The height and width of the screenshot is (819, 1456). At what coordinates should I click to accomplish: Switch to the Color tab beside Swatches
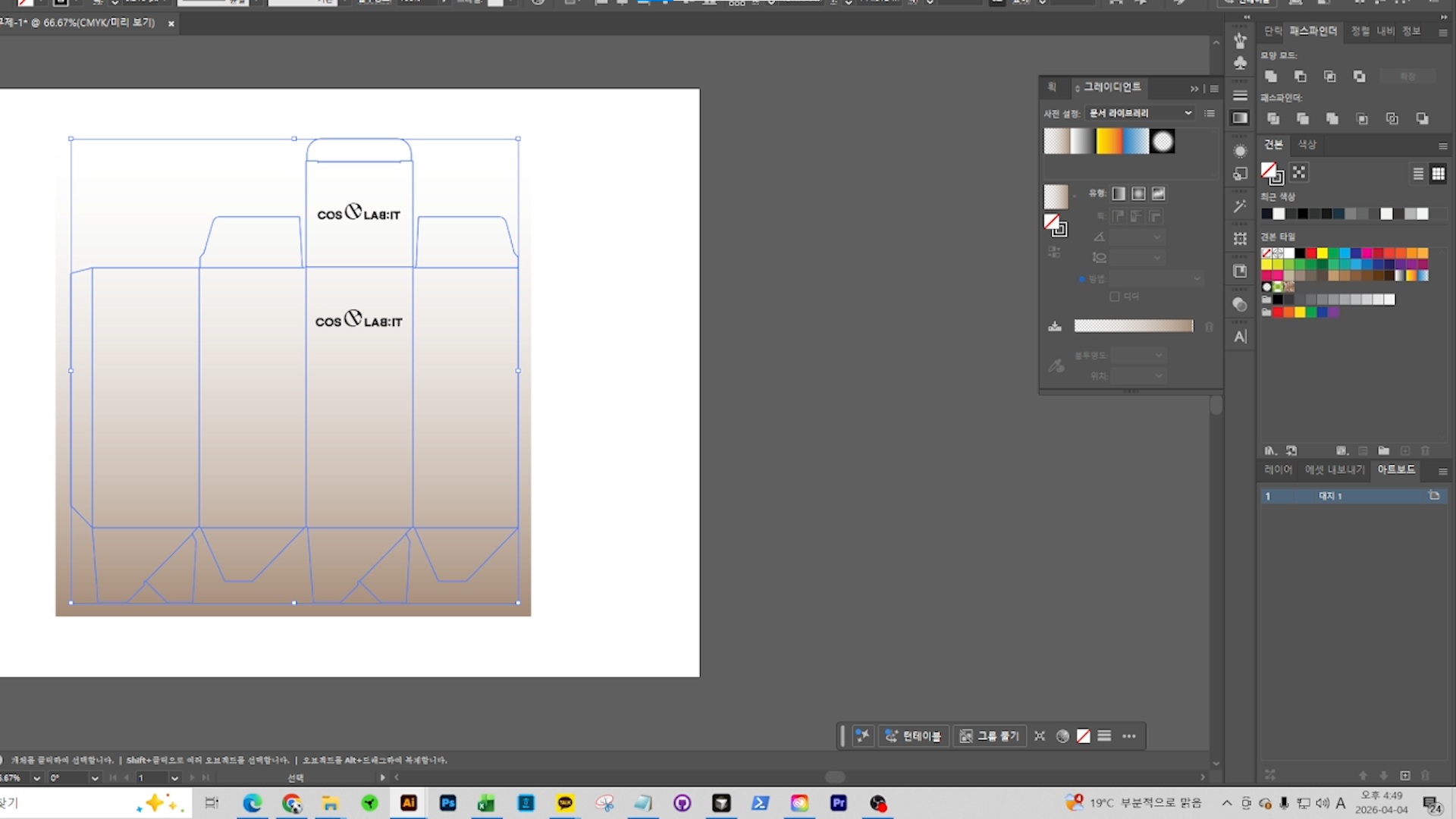1307,144
